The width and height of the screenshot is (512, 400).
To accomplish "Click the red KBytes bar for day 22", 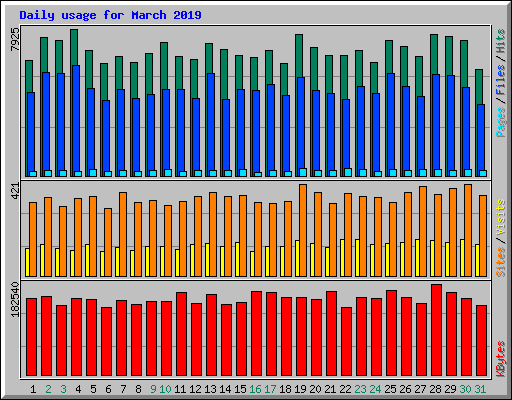I will [346, 342].
